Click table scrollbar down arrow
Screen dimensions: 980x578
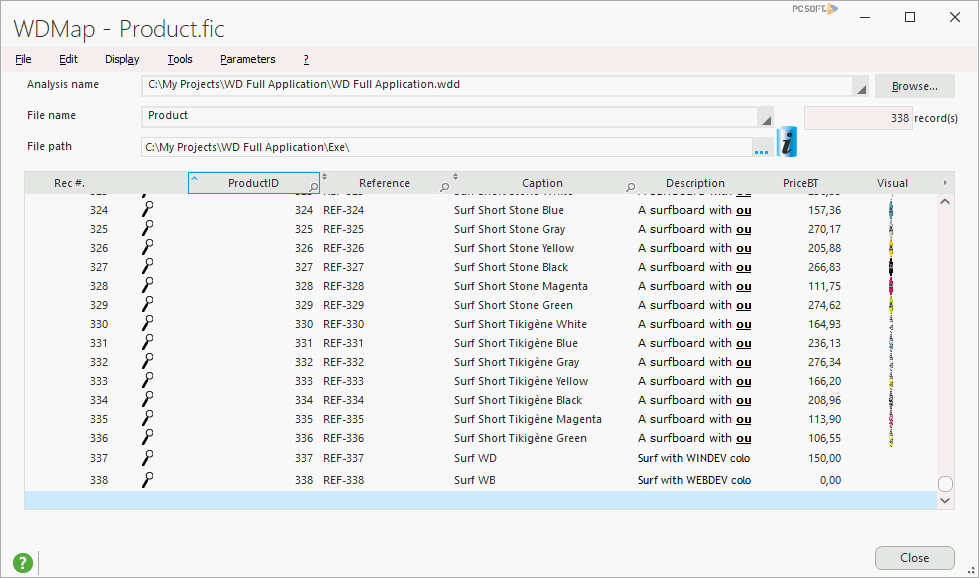pyautogui.click(x=945, y=501)
